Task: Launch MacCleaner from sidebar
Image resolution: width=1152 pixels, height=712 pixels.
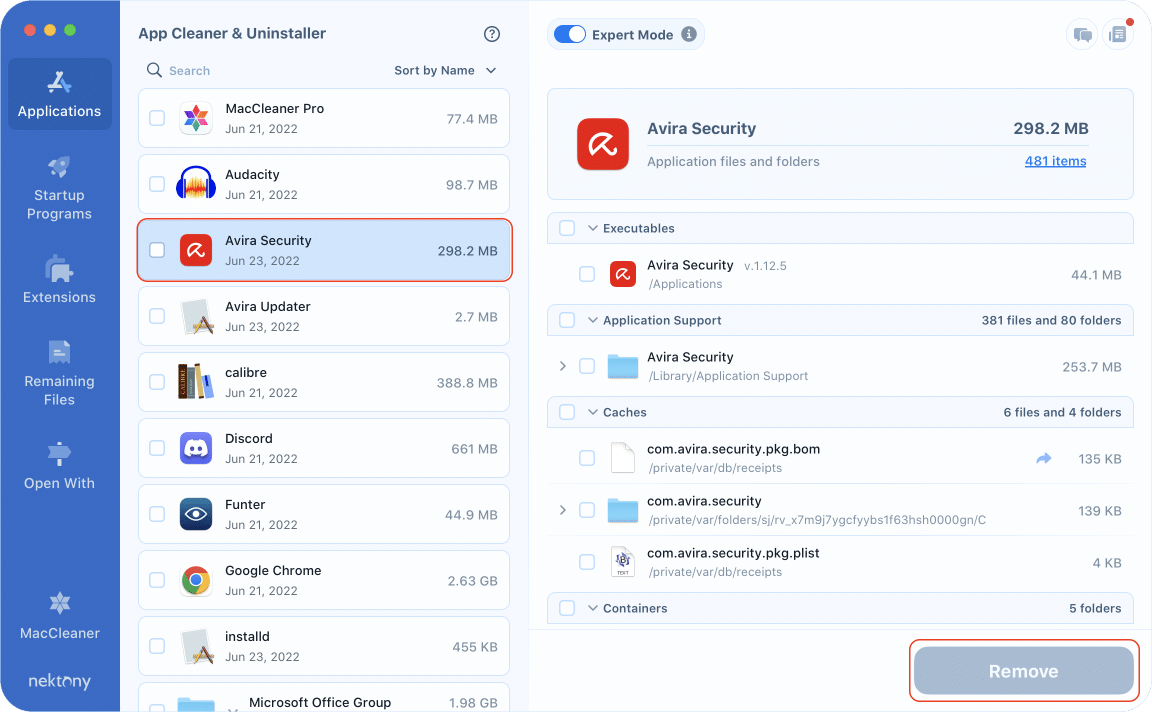Action: tap(60, 616)
